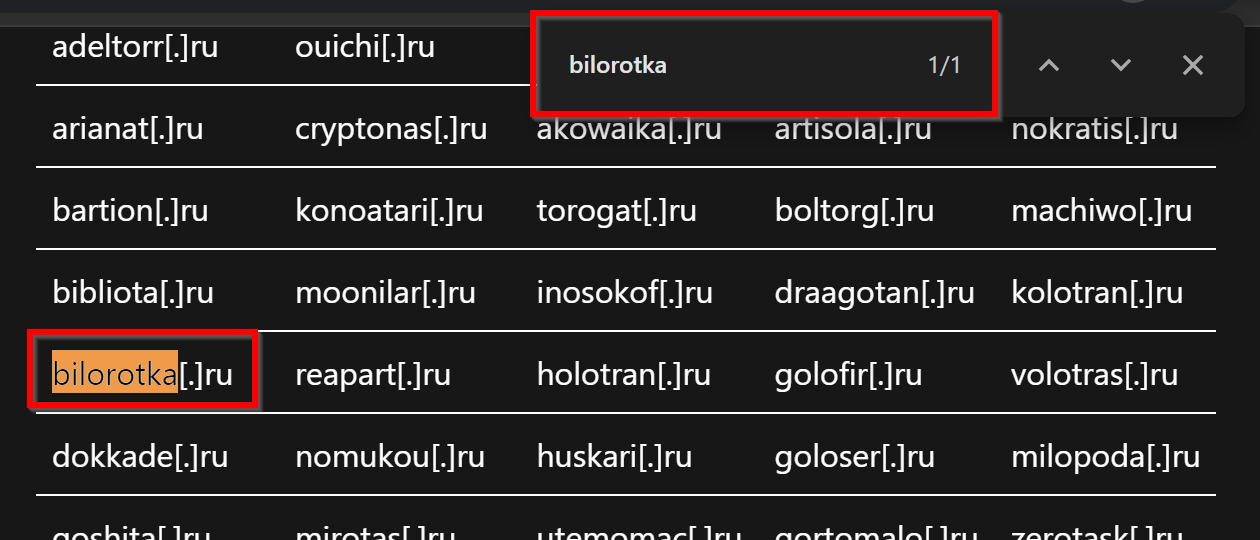
Task: Select the ouichi[.]ru entry
Action: (x=365, y=46)
